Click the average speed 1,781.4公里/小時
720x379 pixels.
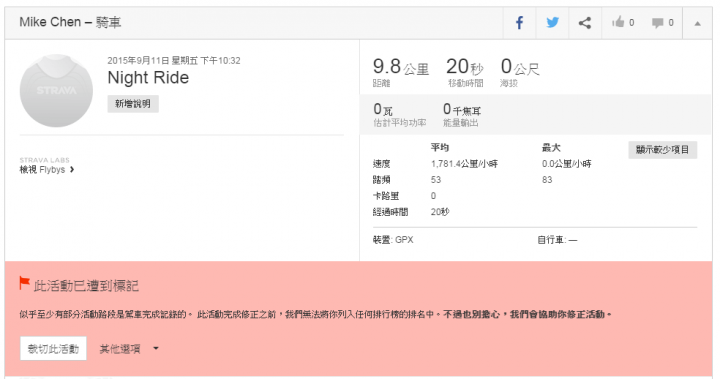(x=464, y=164)
